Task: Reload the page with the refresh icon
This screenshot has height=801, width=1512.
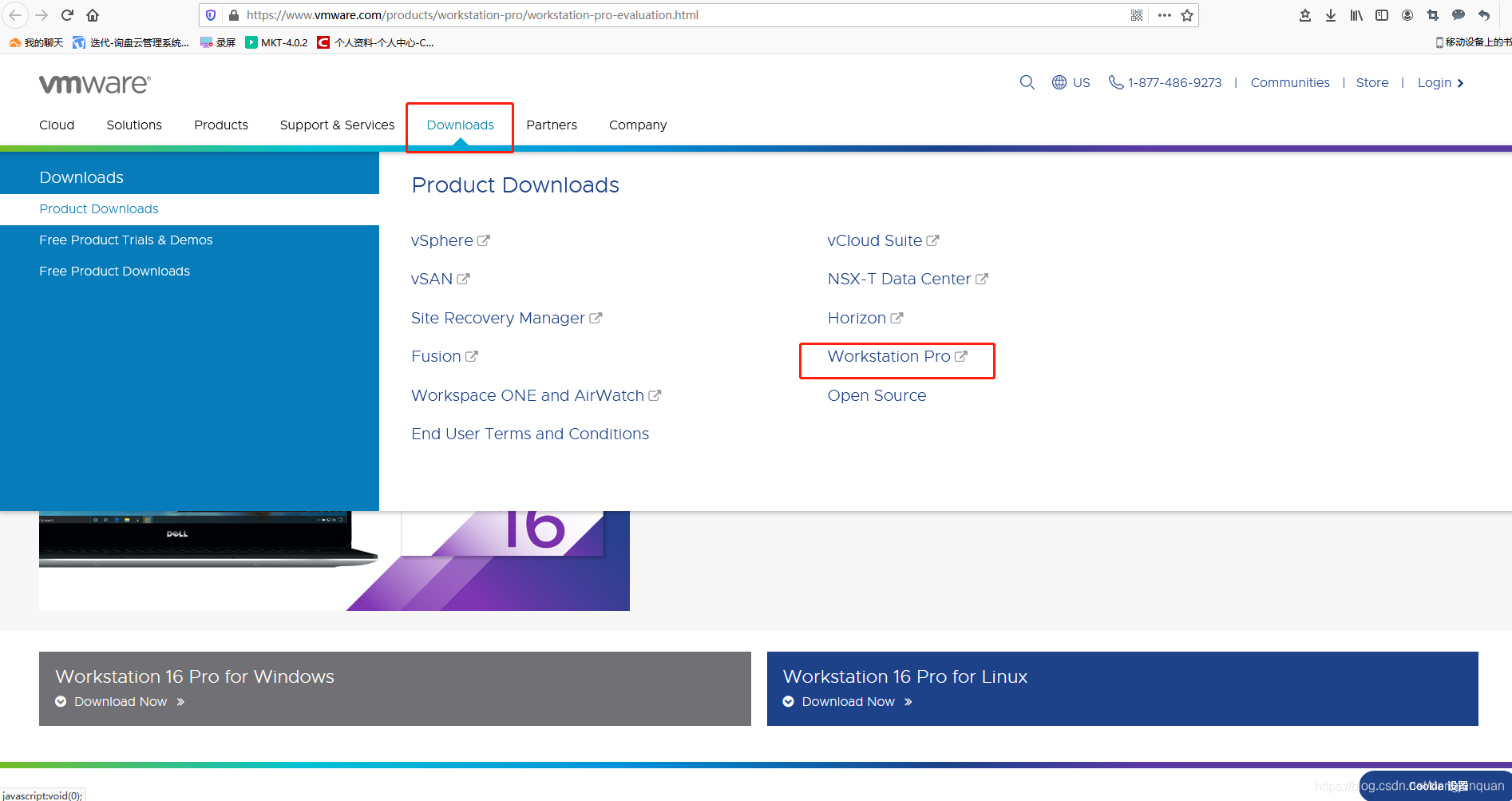Action: (67, 15)
